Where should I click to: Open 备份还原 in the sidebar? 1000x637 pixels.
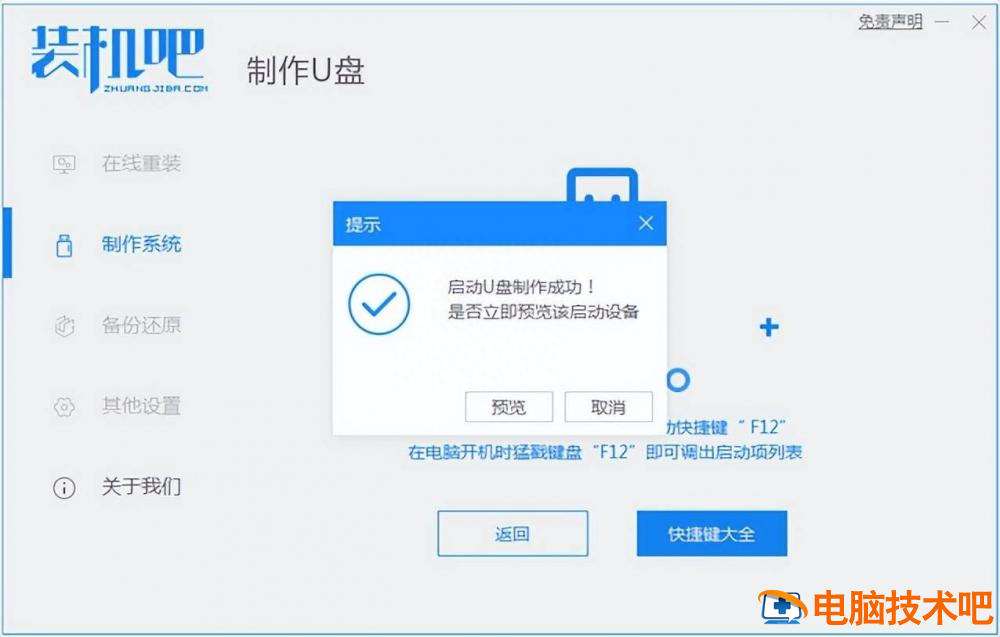coord(142,325)
